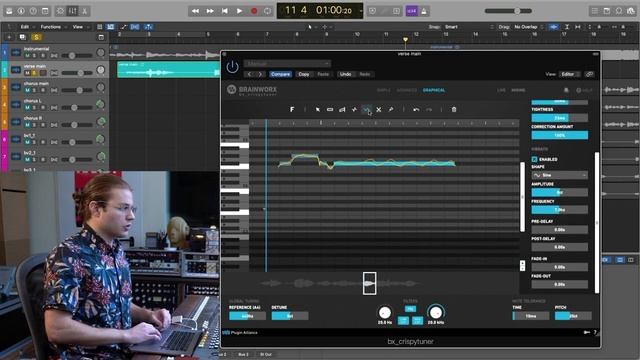Click the Duplicate Track button

(22, 37)
